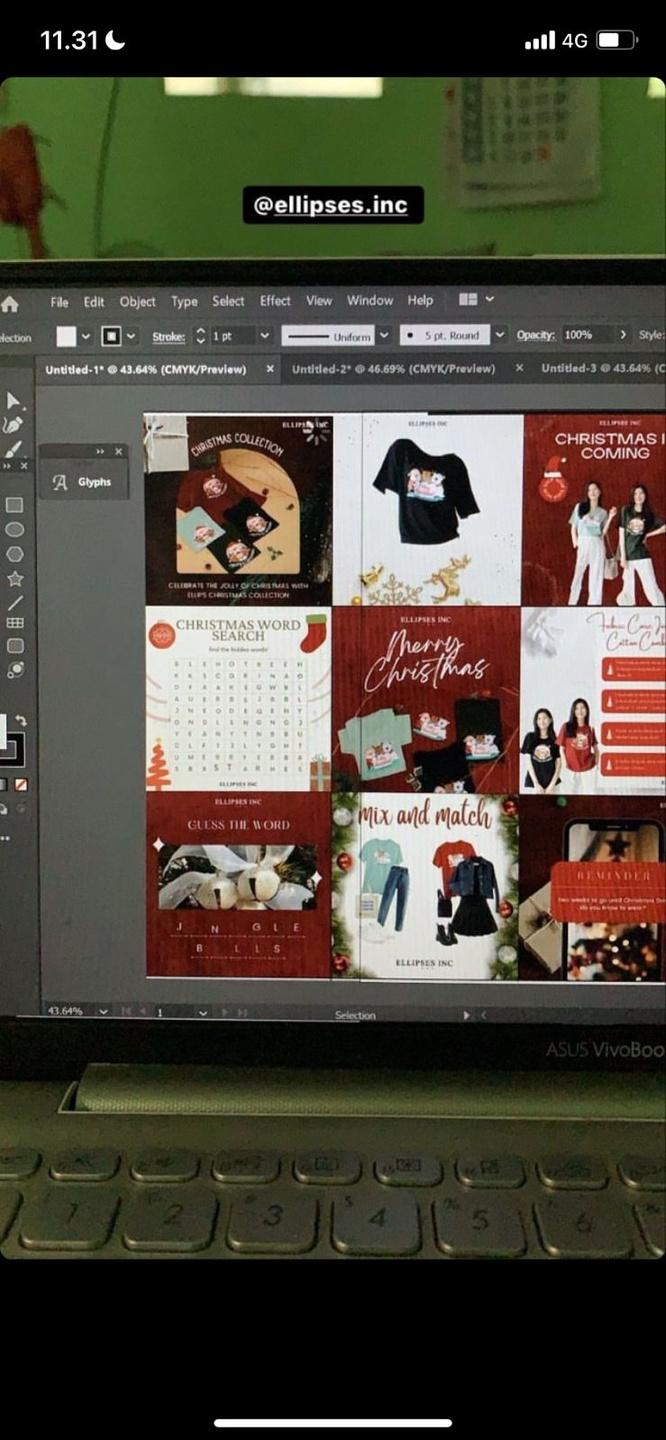This screenshot has width=666, height=1440.
Task: Open the 5 pt. Round brush dropdown
Action: [499, 335]
